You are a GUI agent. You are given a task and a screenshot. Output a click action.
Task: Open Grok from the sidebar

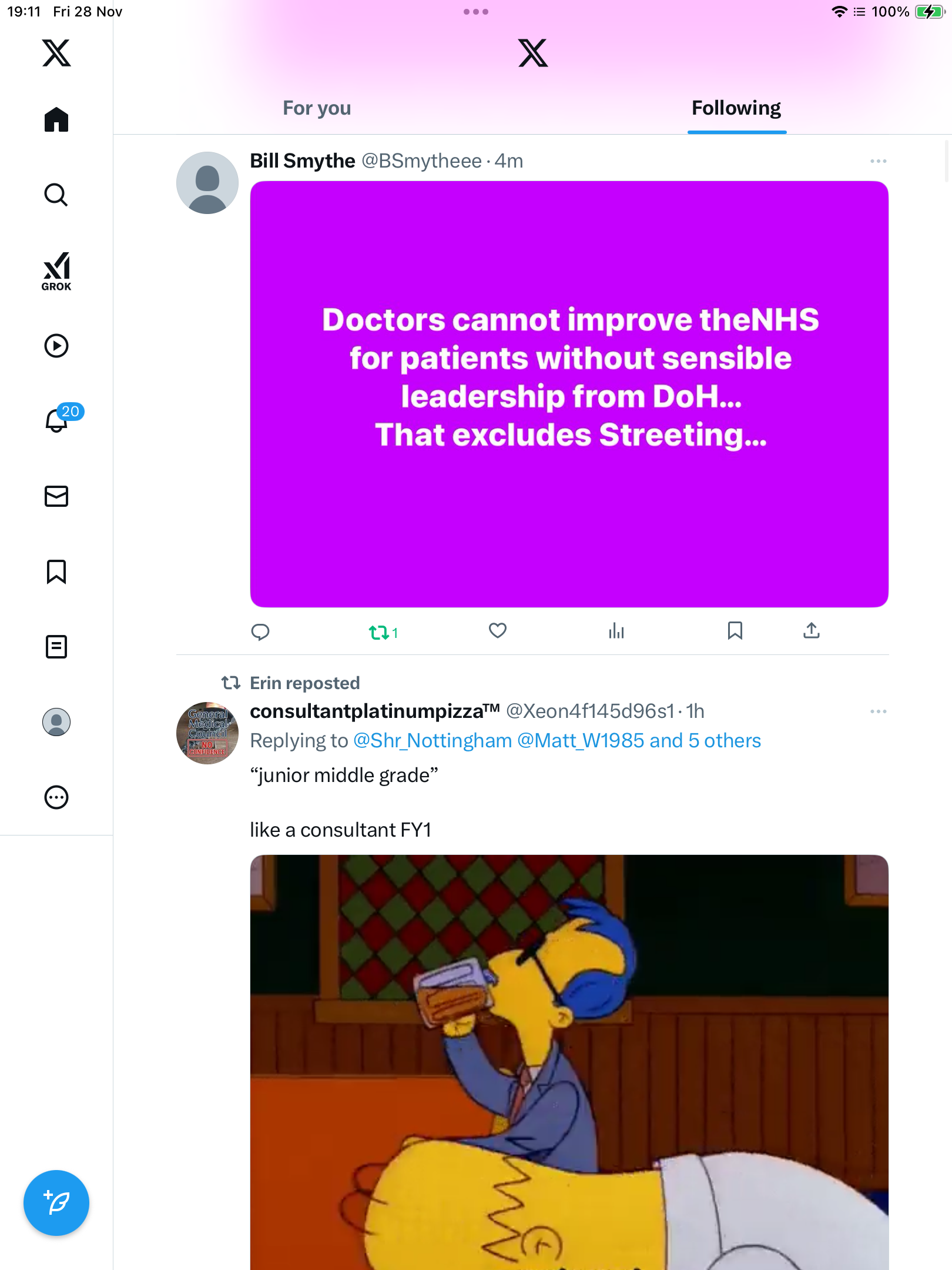pyautogui.click(x=56, y=271)
